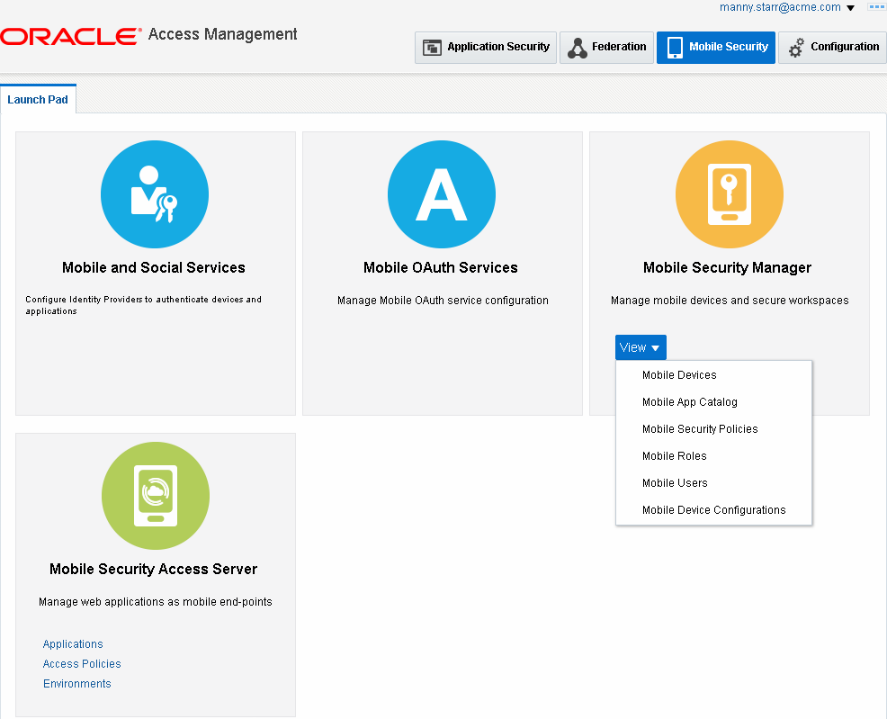The image size is (887, 719).
Task: Click the Mobile and Social Services title
Action: point(154,268)
